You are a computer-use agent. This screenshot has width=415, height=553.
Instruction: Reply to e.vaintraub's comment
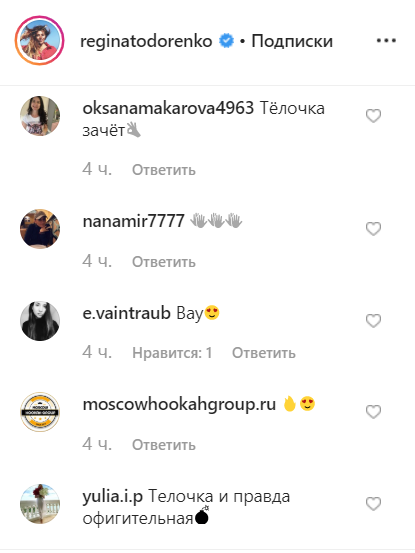tap(264, 353)
